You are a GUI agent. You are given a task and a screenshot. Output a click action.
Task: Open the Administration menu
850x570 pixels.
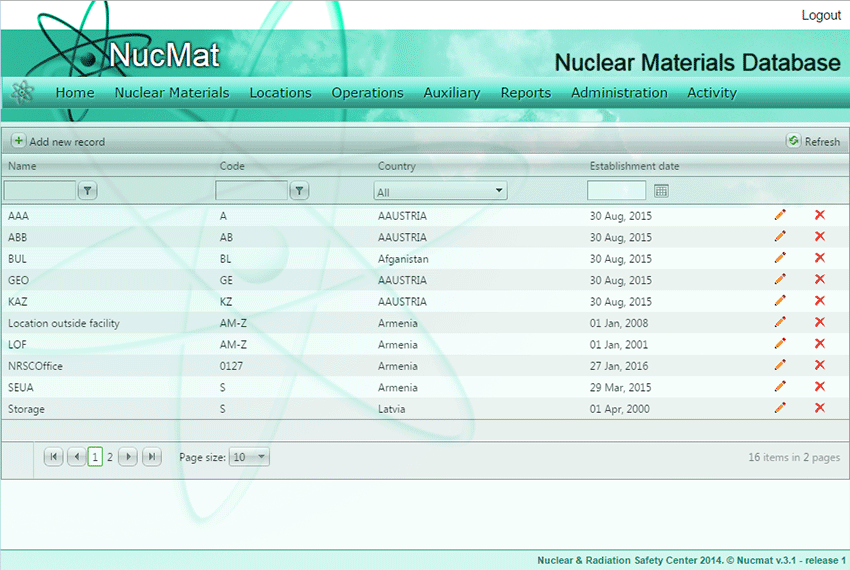(x=619, y=93)
